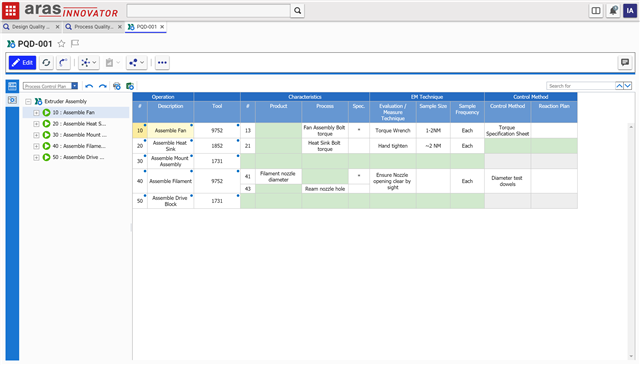Close the PQD-001 tab
Viewport: 640px width, 365px height.
[162, 27]
